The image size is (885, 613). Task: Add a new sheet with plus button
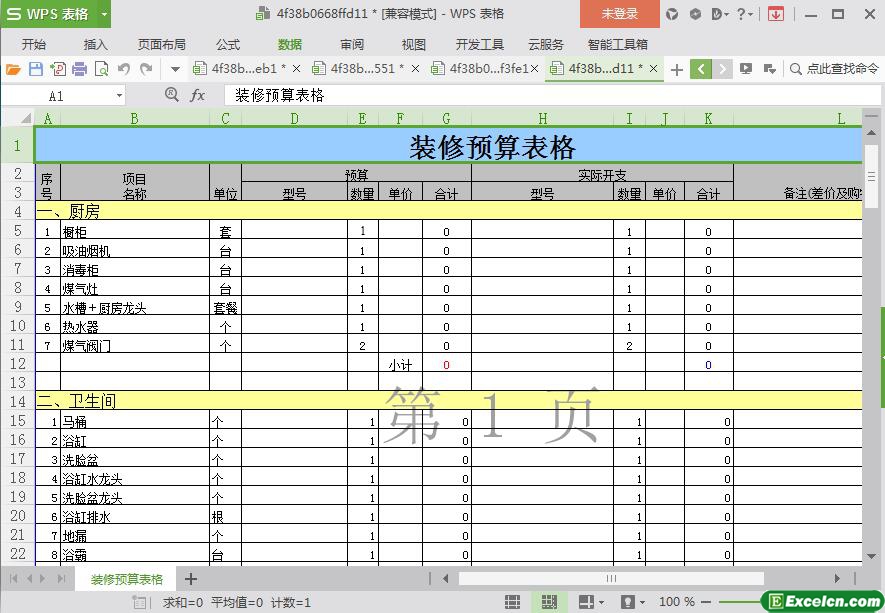pos(191,579)
